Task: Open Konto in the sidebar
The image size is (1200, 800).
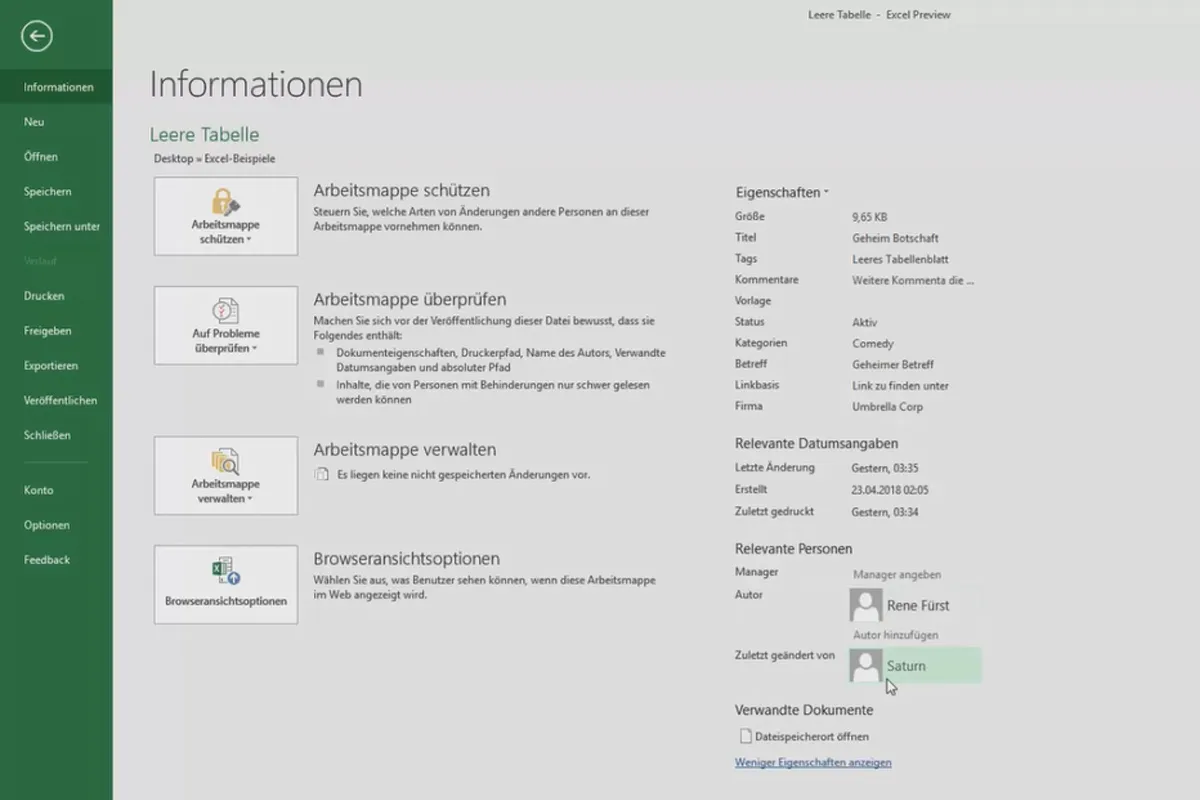Action: 56,490
